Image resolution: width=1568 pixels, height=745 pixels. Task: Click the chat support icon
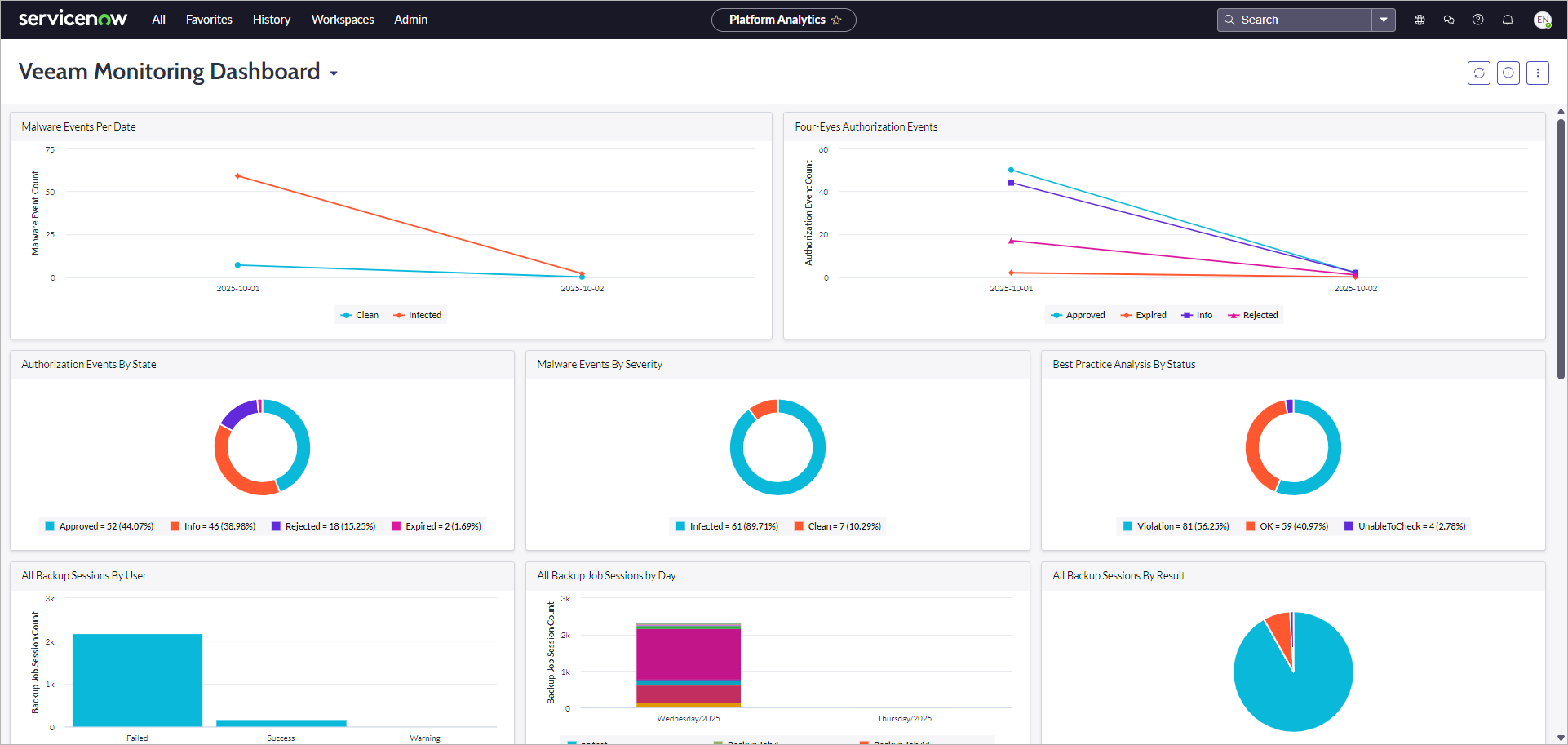1449,20
